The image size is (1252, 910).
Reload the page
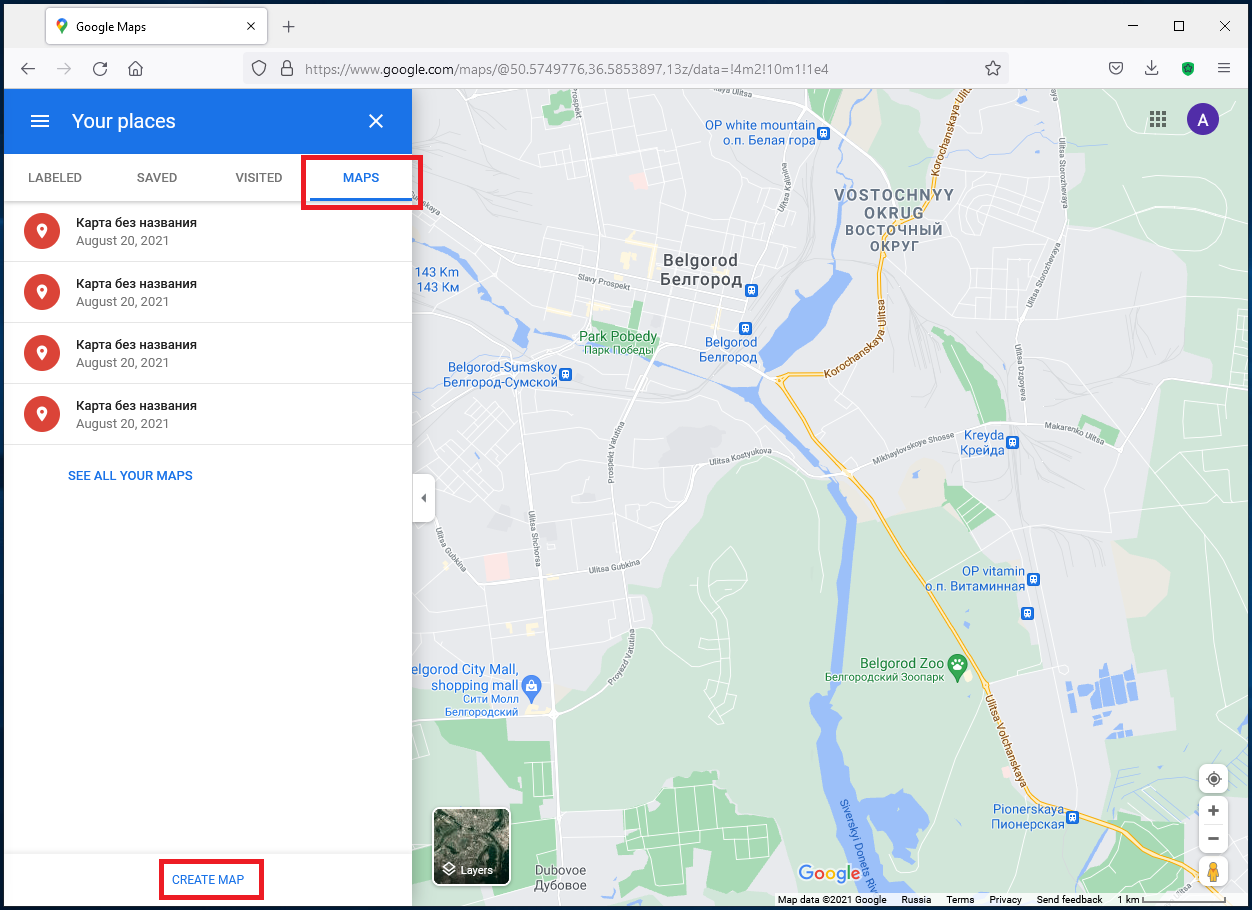click(x=100, y=69)
